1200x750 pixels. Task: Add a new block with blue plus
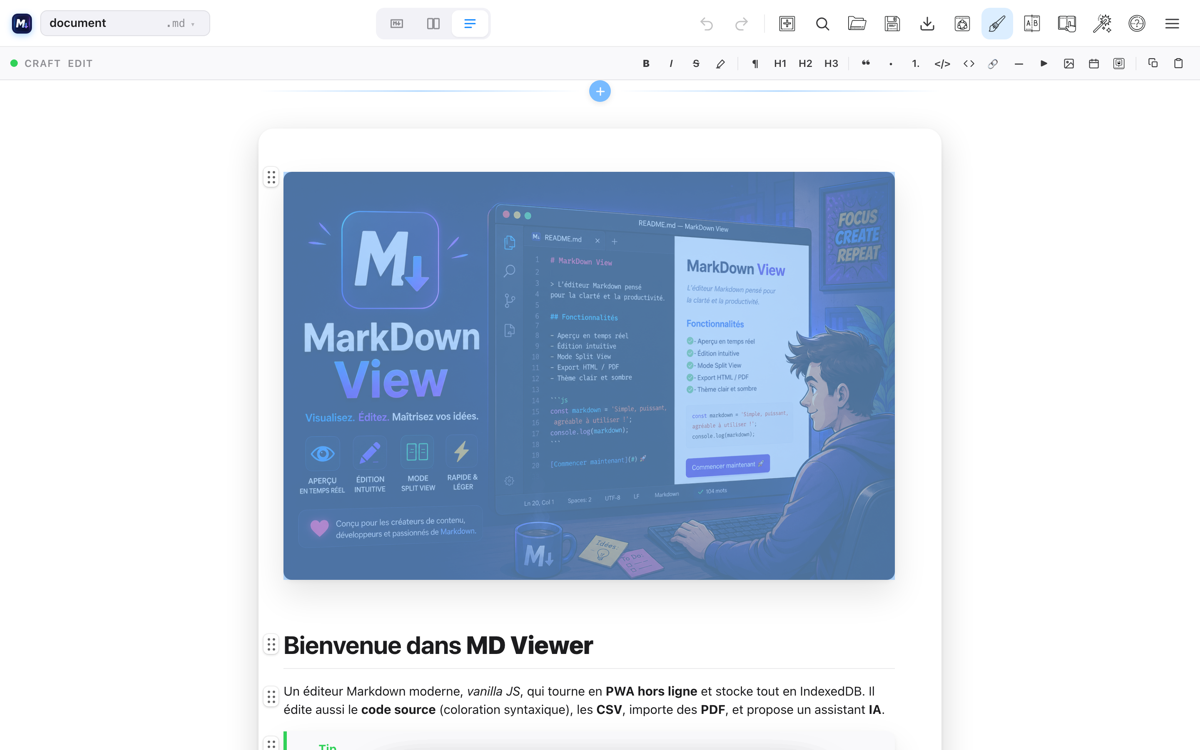600,91
